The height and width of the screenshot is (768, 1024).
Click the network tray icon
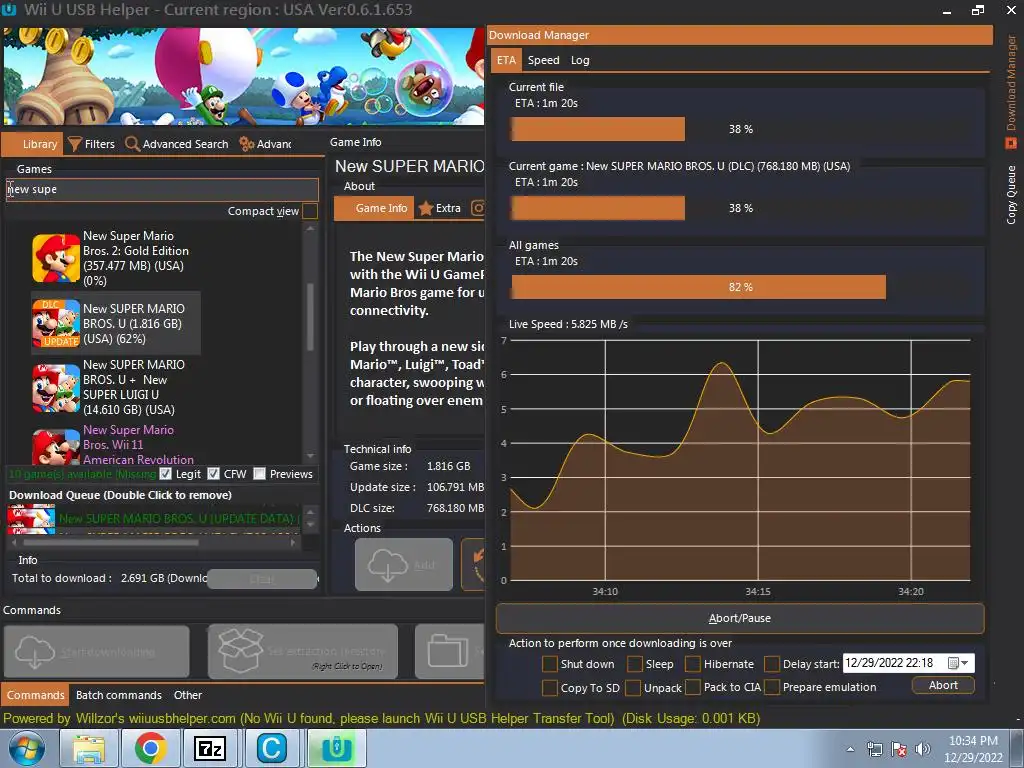tap(874, 749)
